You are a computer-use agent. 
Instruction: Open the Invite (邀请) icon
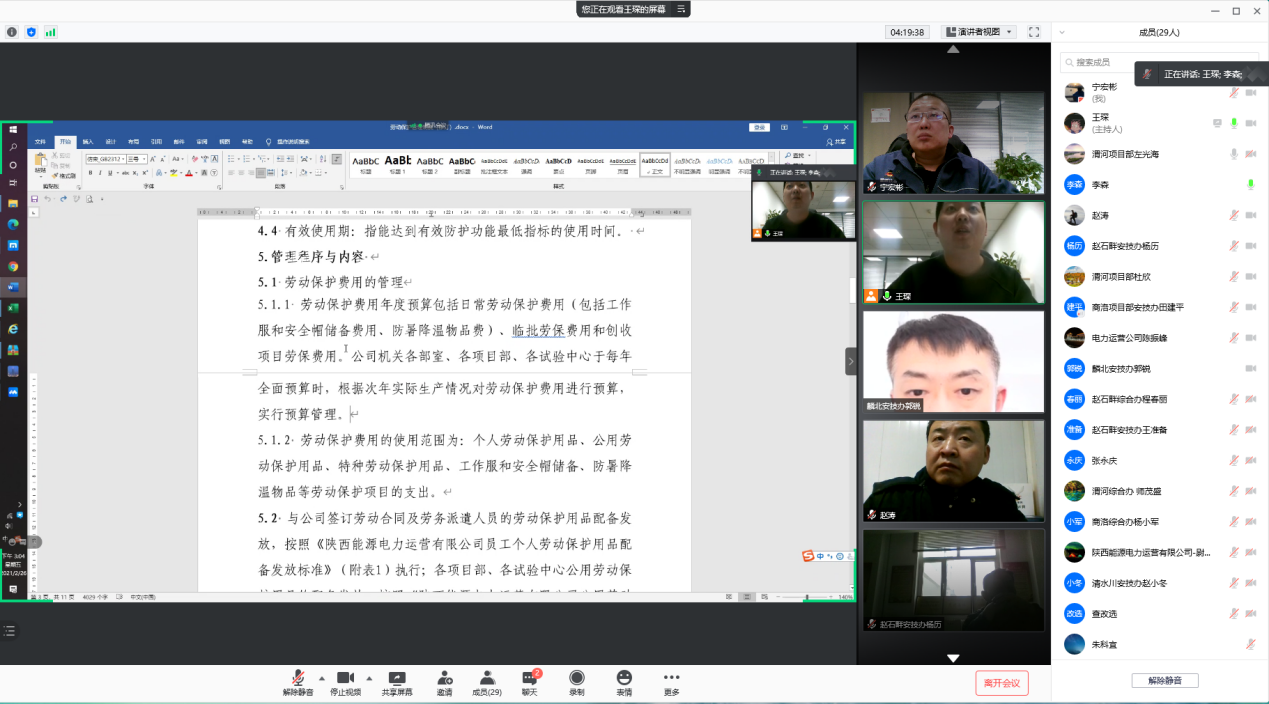tap(444, 679)
